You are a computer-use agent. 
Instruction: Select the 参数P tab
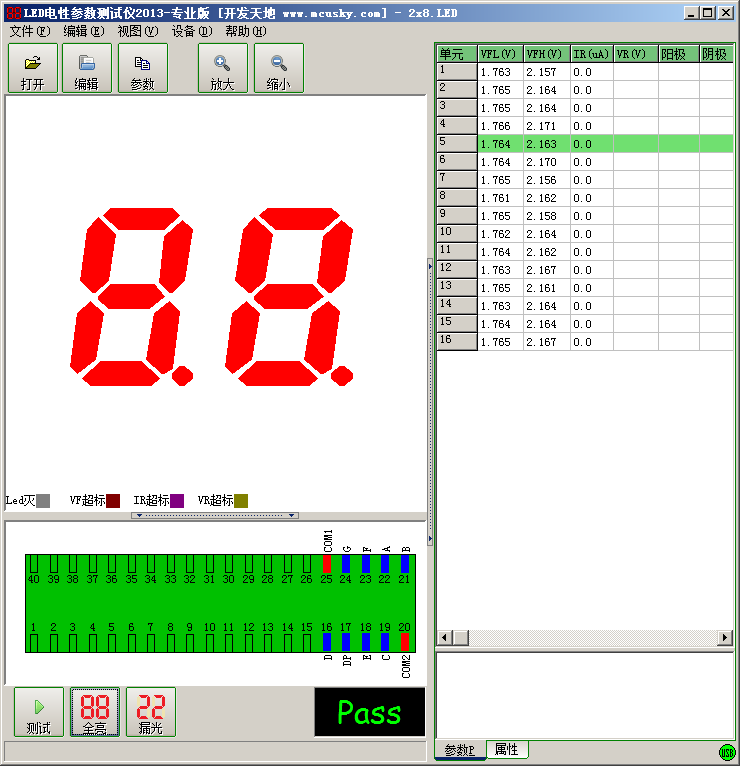point(460,750)
